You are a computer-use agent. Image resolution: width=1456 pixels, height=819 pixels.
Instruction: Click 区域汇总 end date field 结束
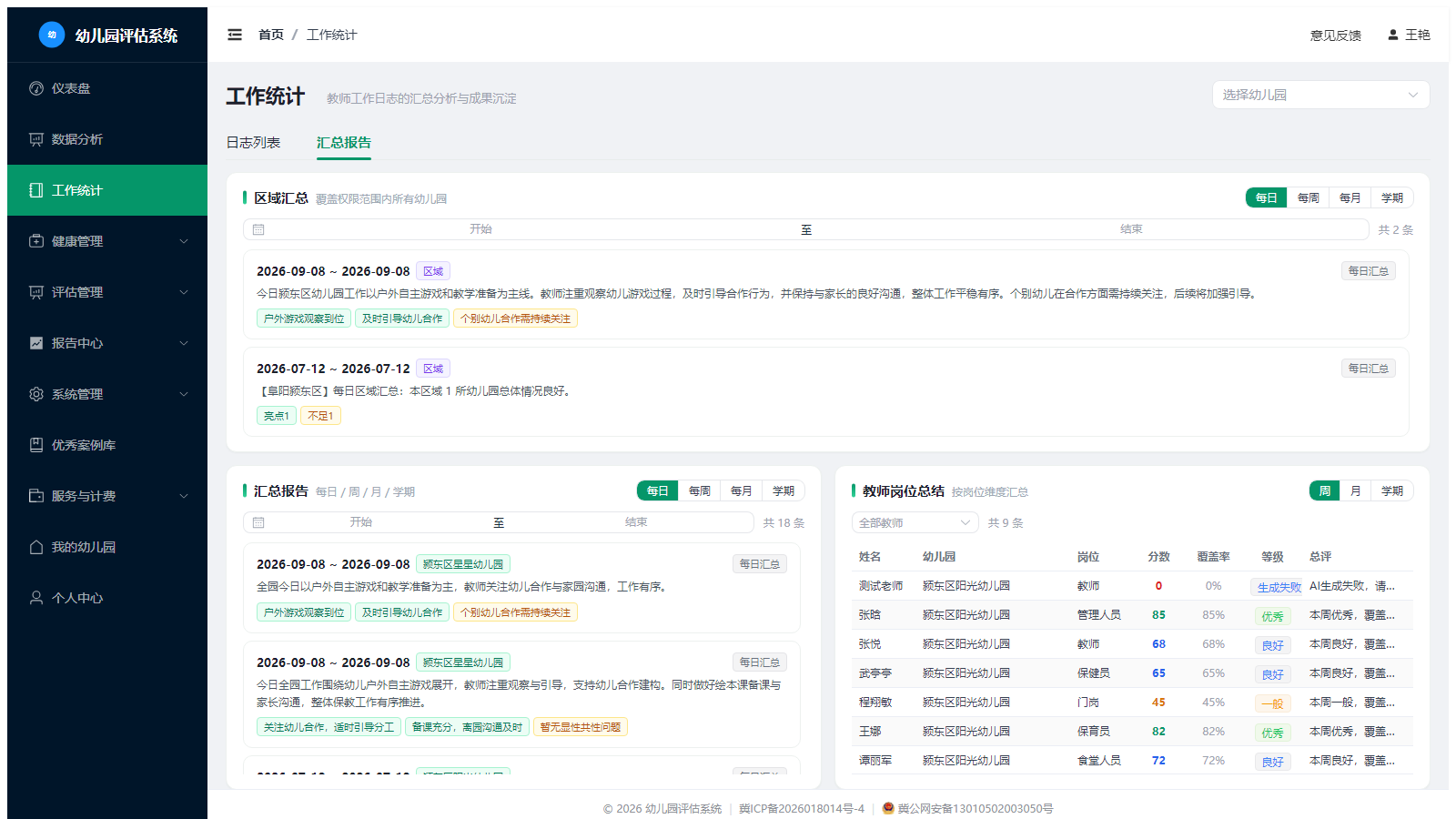[1131, 229]
